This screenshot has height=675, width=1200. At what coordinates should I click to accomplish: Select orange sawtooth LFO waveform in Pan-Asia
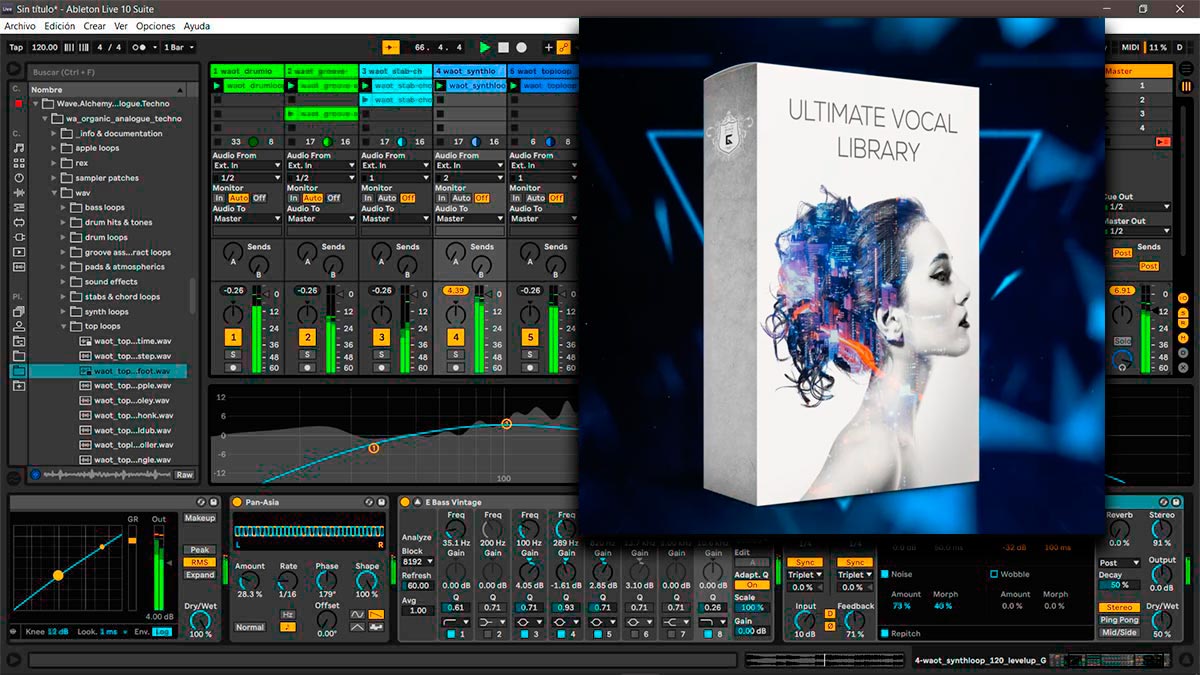[x=376, y=615]
